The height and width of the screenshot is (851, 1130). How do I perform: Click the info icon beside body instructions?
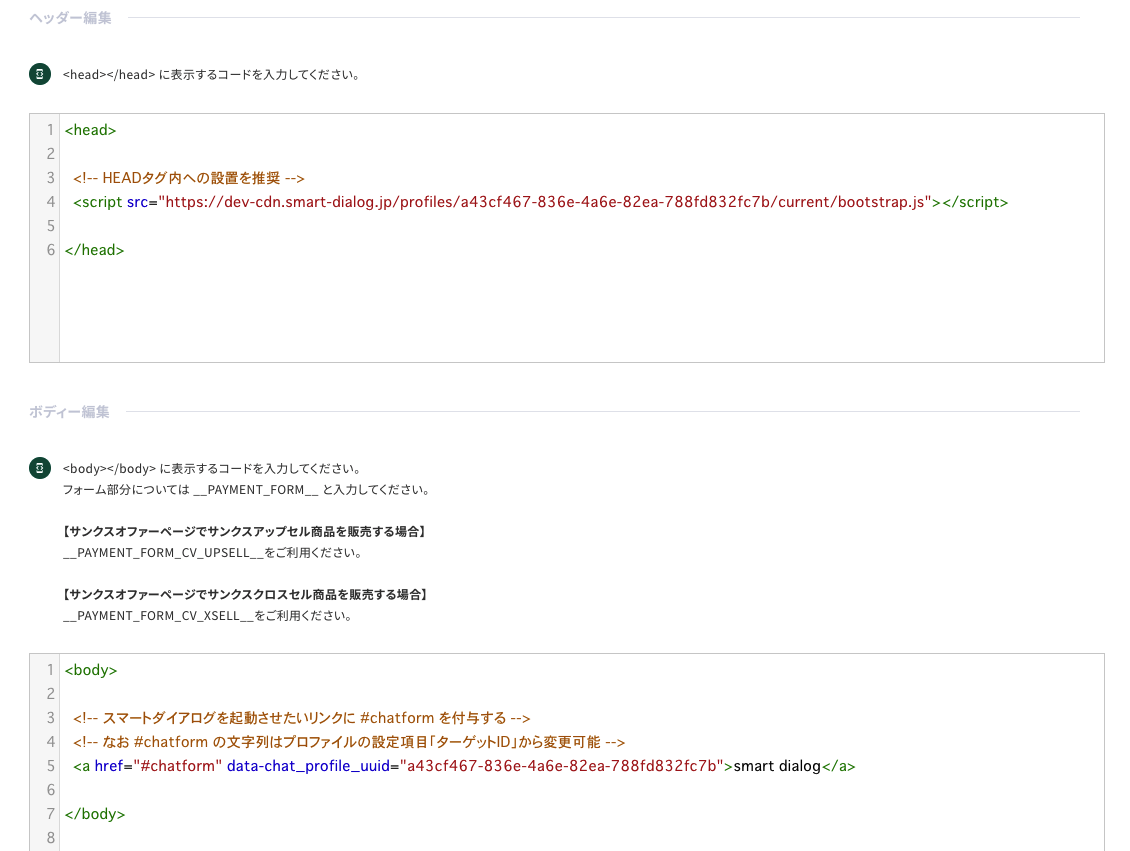click(40, 468)
